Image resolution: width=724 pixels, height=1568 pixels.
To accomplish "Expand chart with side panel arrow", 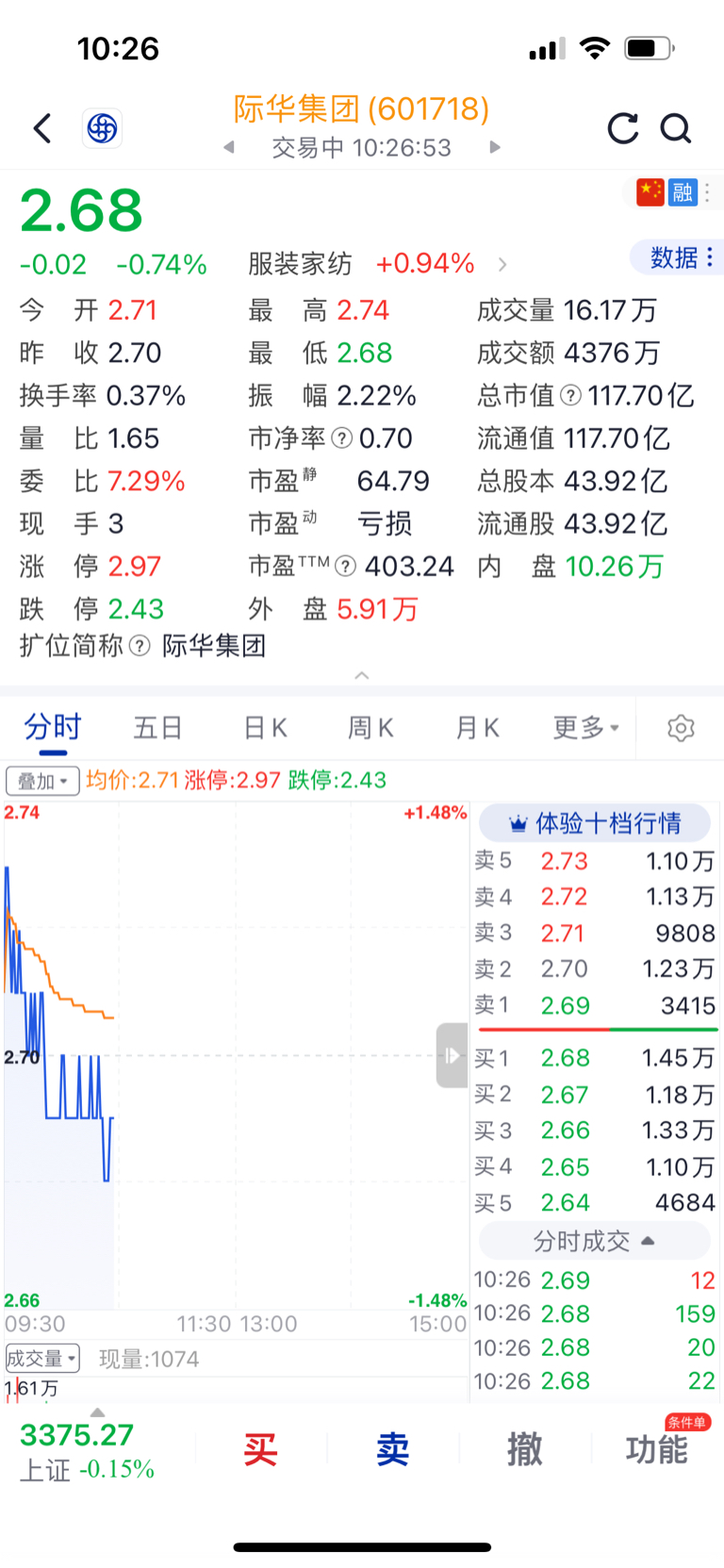I will pyautogui.click(x=452, y=1055).
